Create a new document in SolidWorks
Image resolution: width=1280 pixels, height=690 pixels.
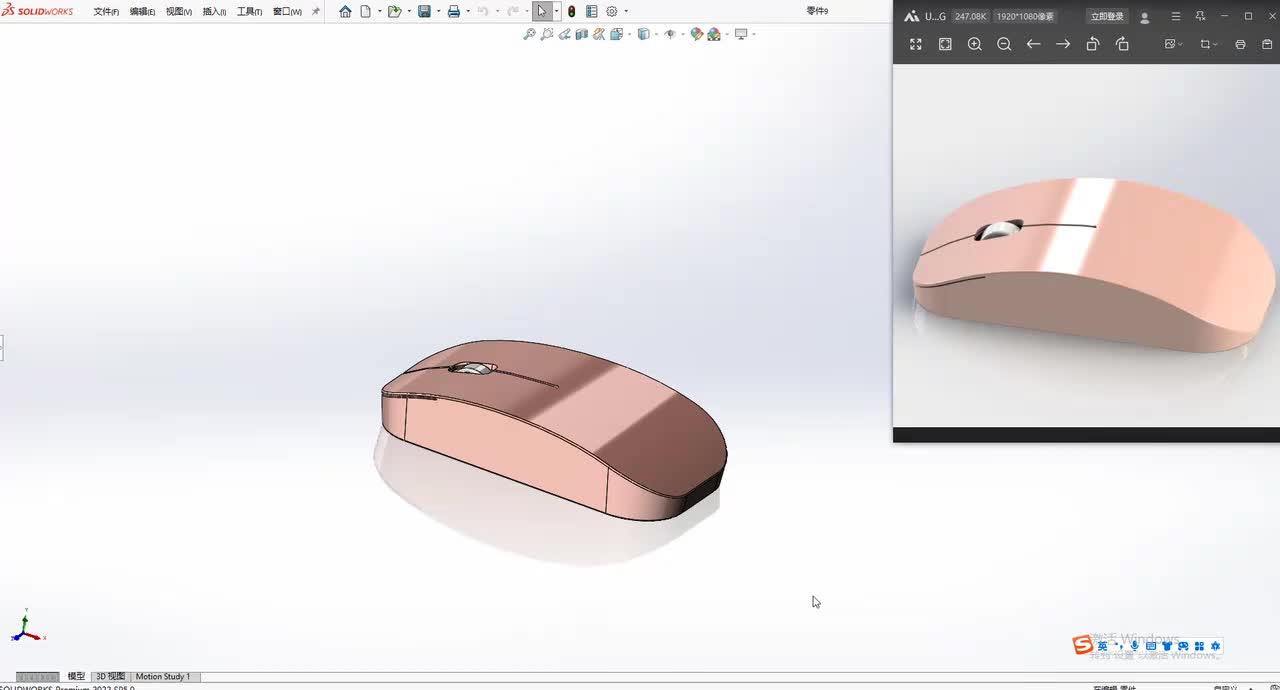365,12
